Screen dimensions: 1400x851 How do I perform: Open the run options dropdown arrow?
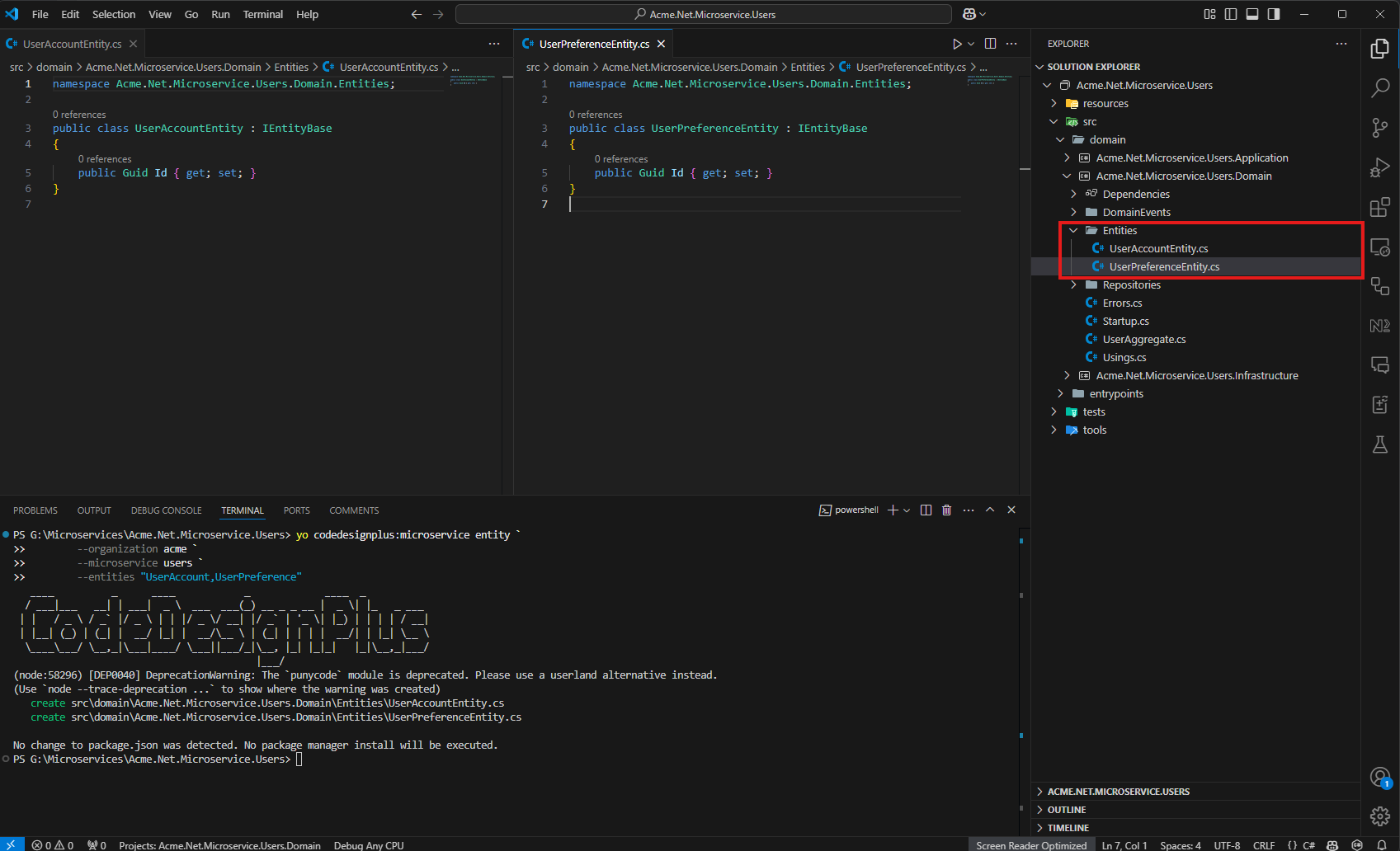[971, 44]
